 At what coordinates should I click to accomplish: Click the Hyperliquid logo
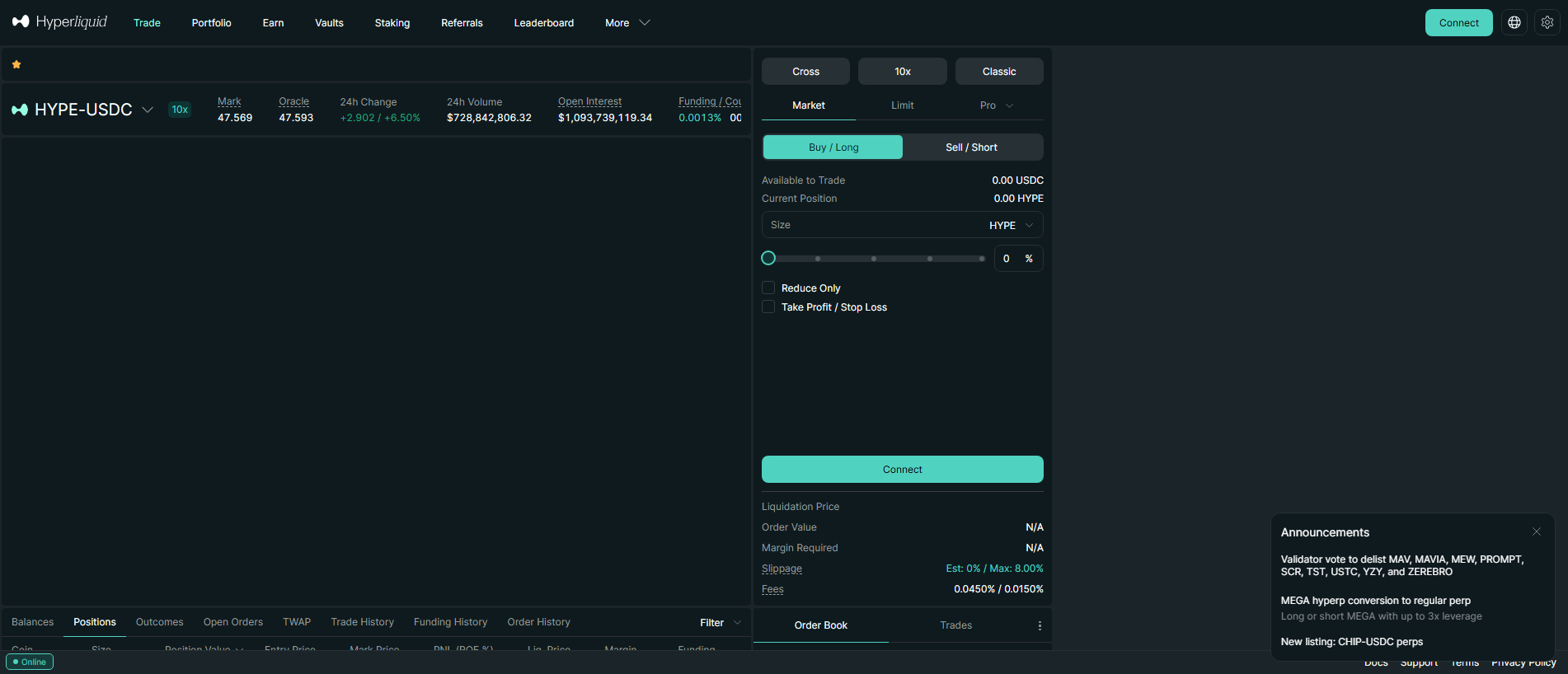pos(59,21)
